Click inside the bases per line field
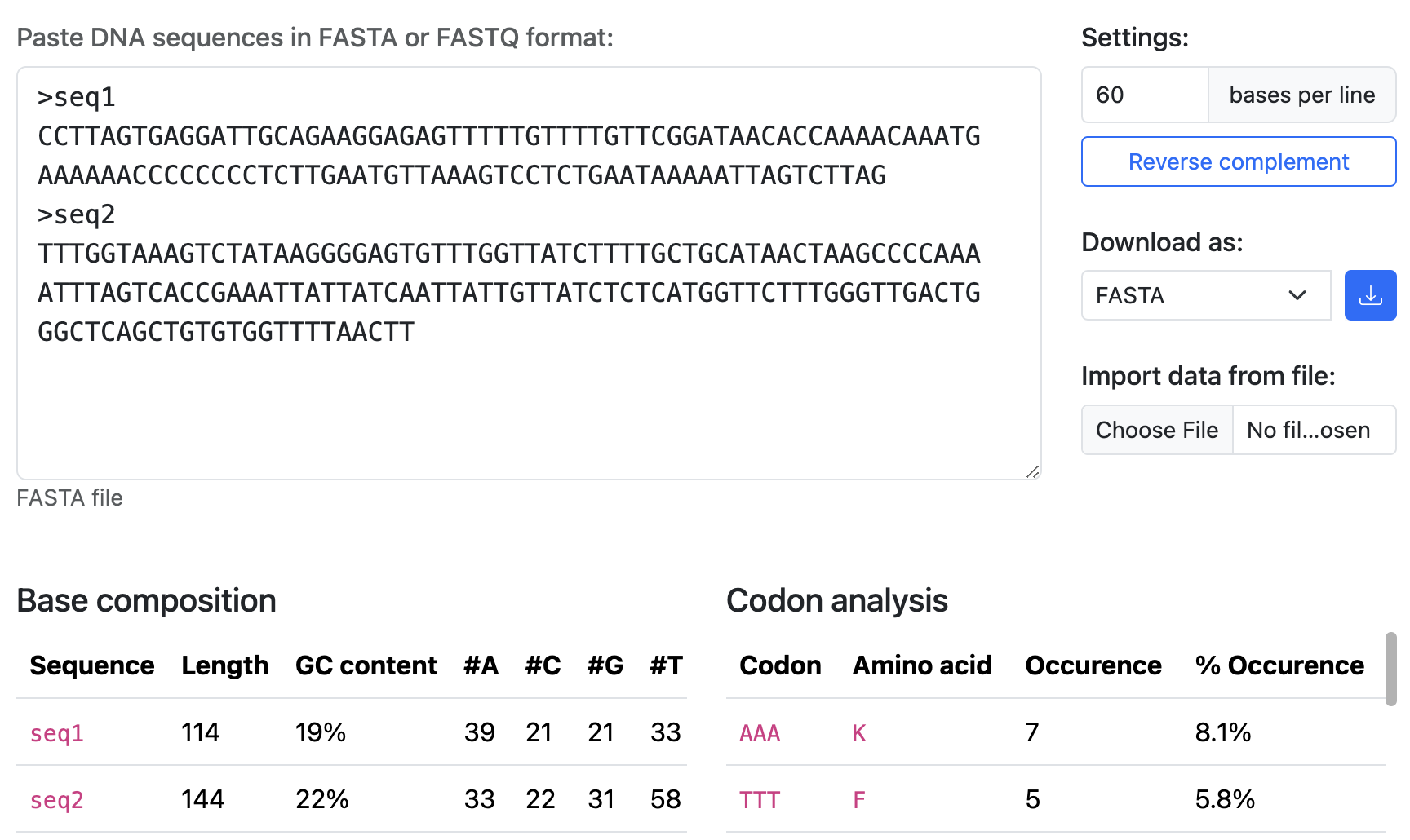 (x=1144, y=95)
